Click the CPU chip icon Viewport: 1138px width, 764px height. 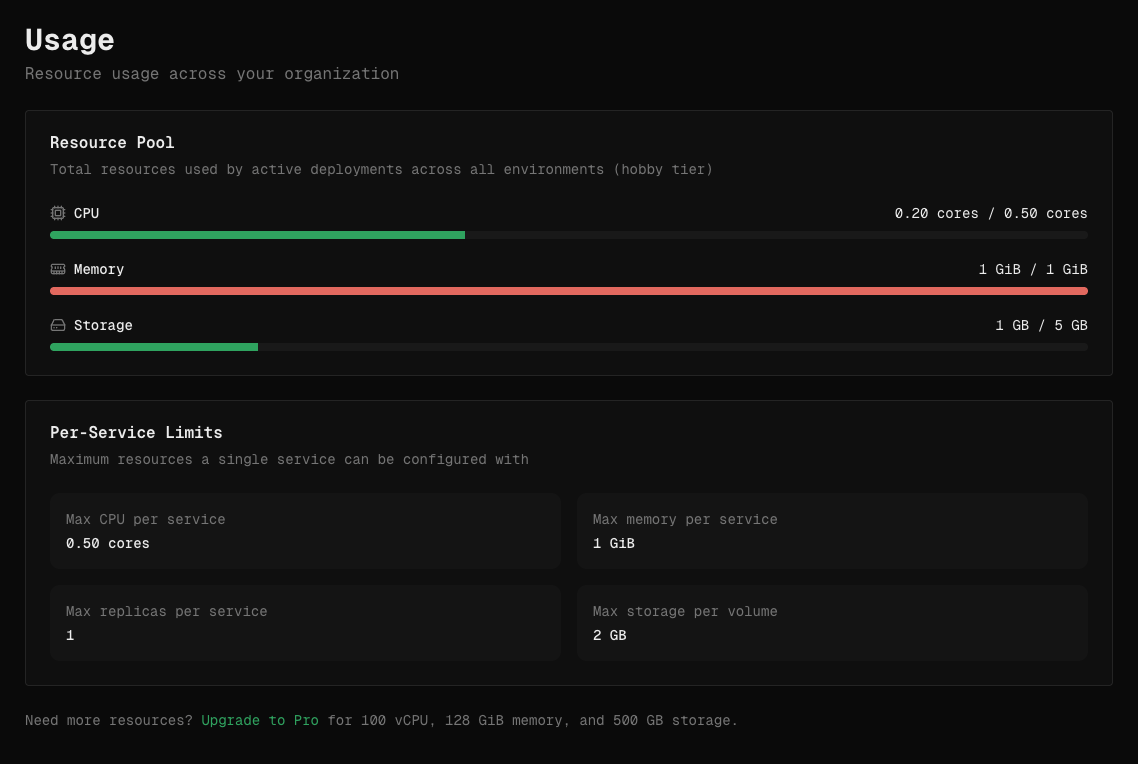tap(58, 213)
